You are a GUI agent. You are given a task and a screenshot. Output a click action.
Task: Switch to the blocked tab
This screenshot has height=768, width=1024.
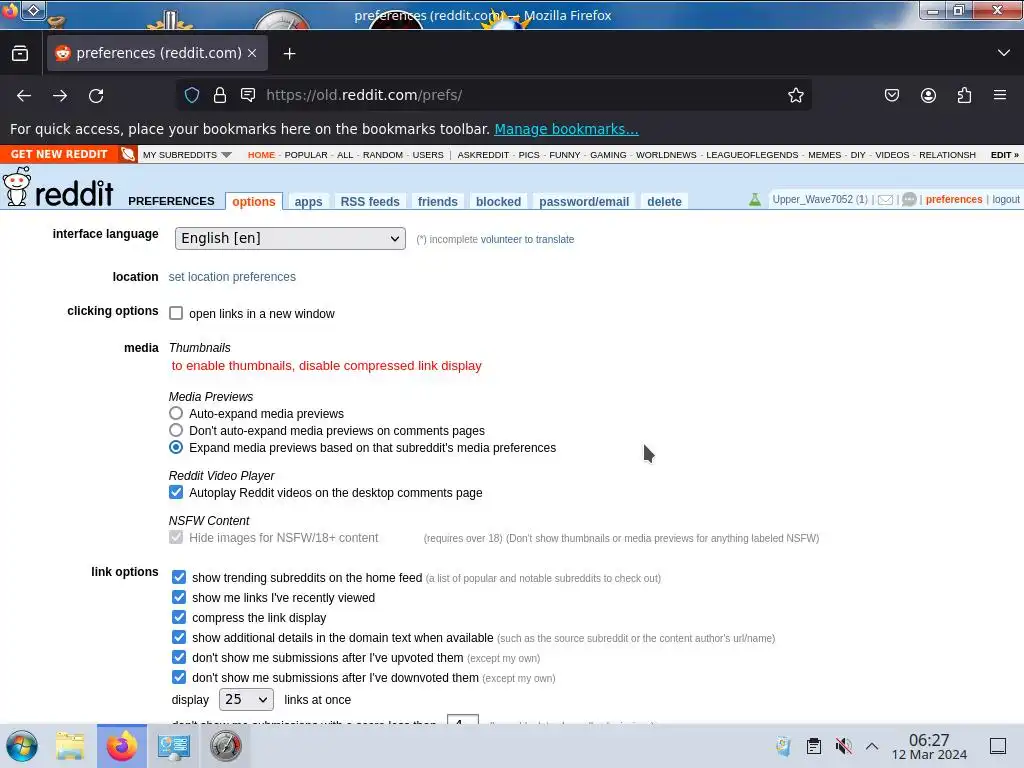click(498, 202)
